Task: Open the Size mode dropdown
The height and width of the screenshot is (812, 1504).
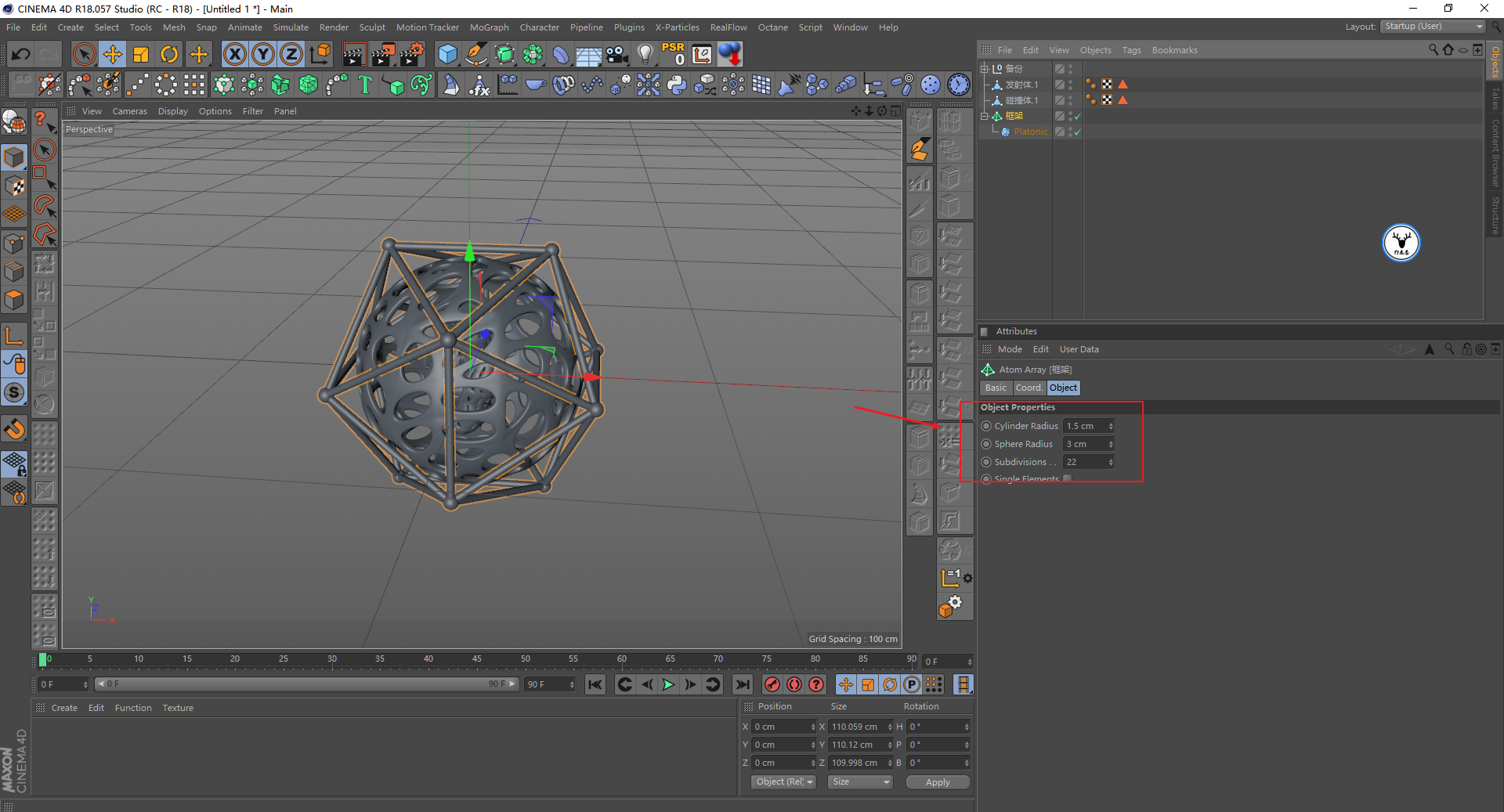Action: [x=860, y=781]
